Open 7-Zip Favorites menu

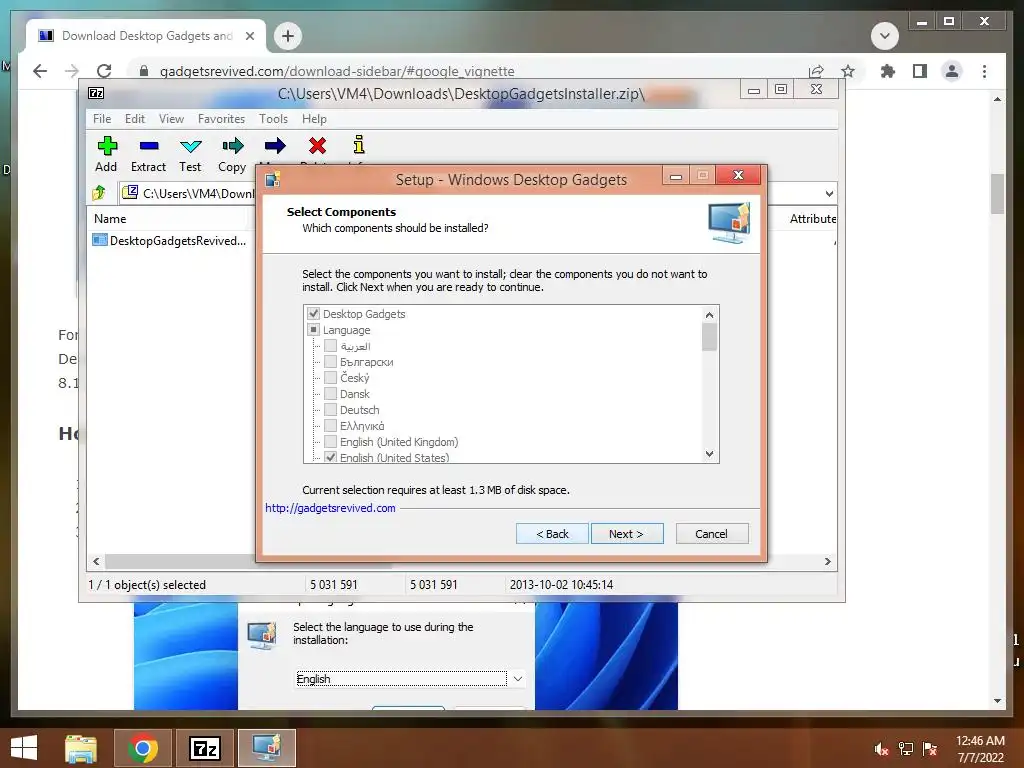pos(221,119)
